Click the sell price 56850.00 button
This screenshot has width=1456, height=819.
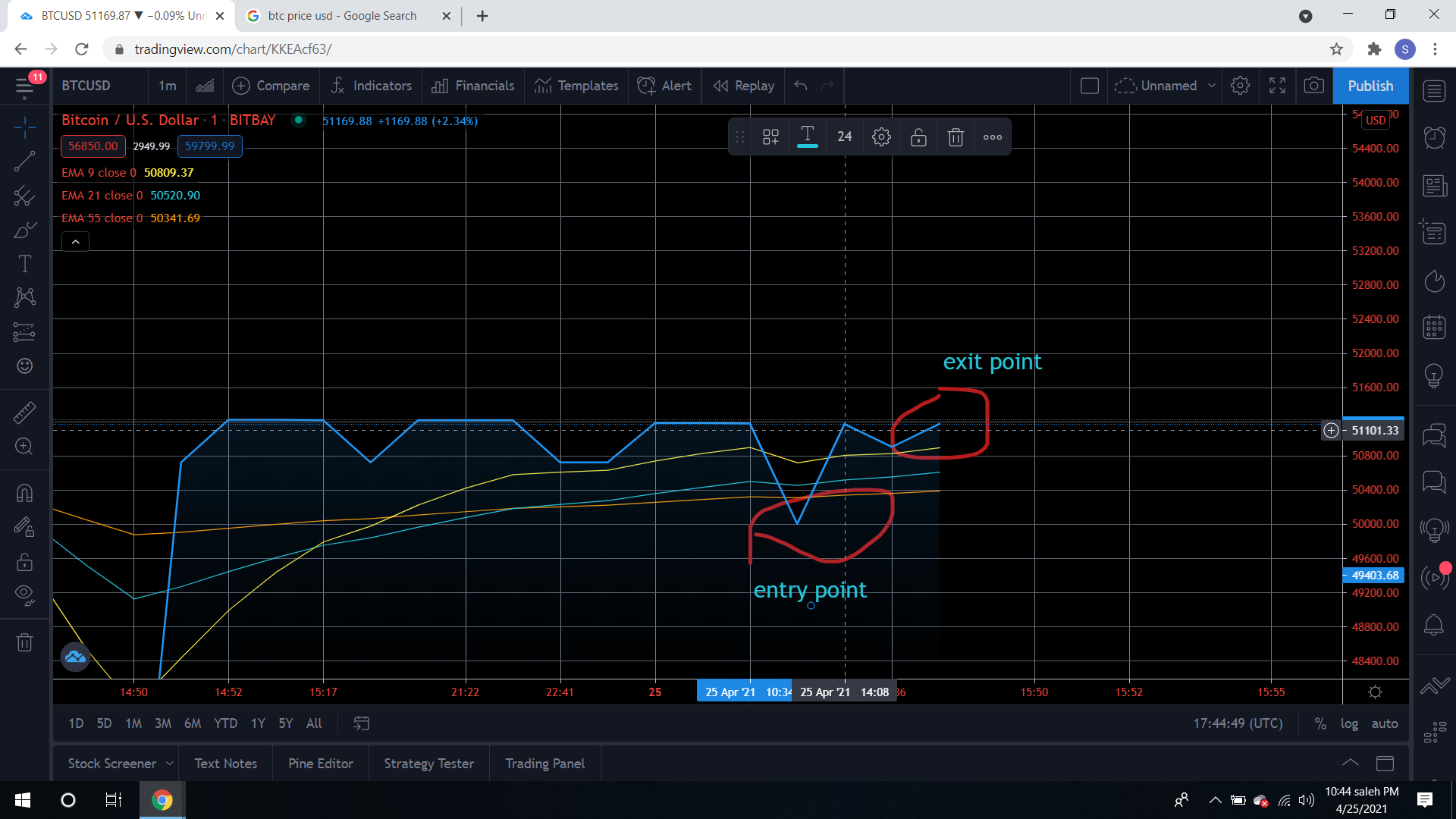click(93, 146)
